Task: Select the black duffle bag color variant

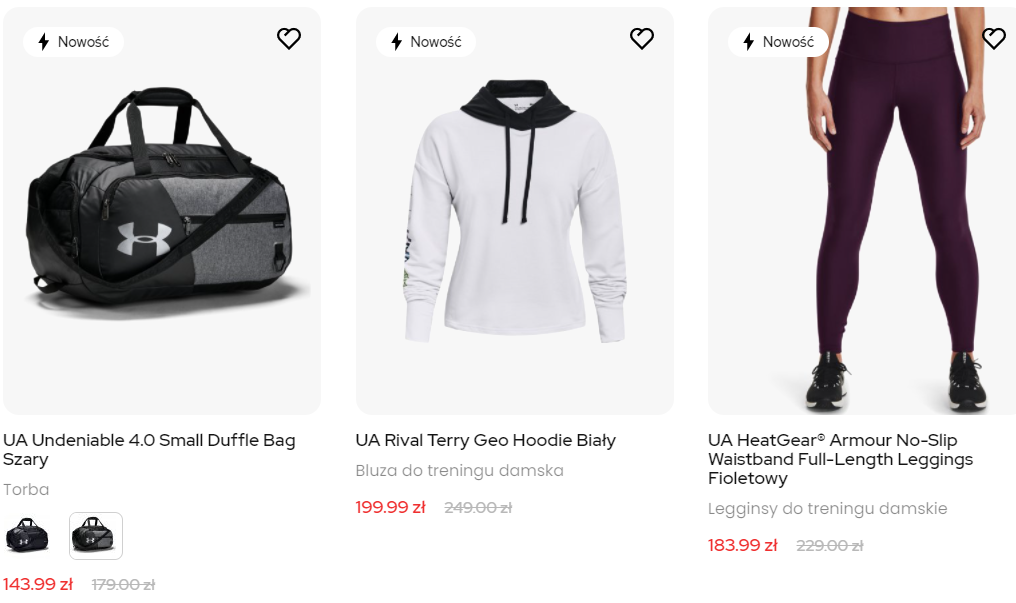Action: pyautogui.click(x=27, y=536)
